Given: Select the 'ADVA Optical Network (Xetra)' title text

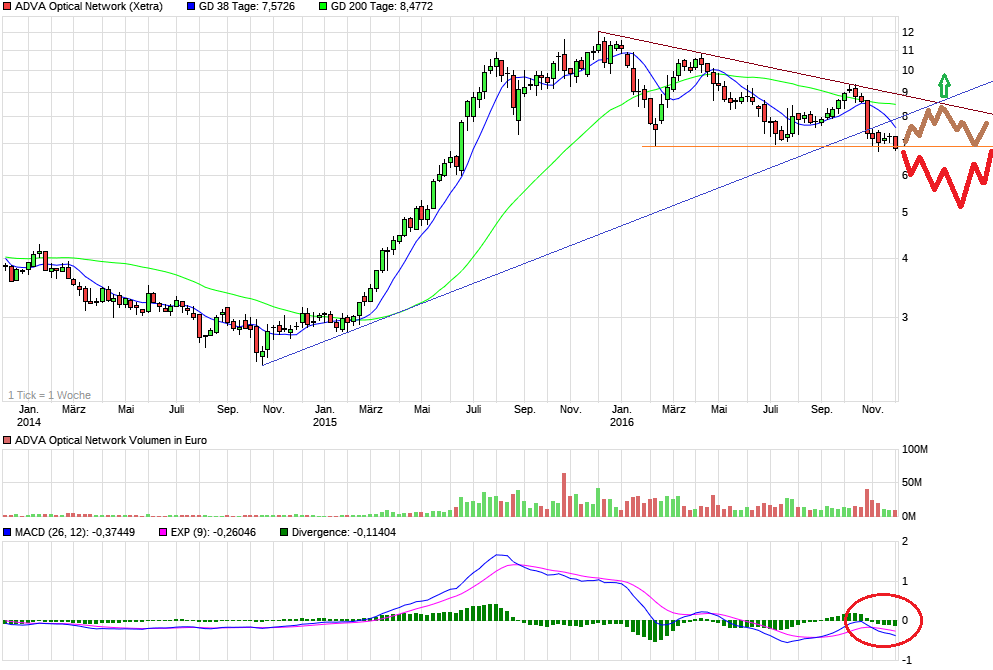Looking at the screenshot, I should [89, 6].
